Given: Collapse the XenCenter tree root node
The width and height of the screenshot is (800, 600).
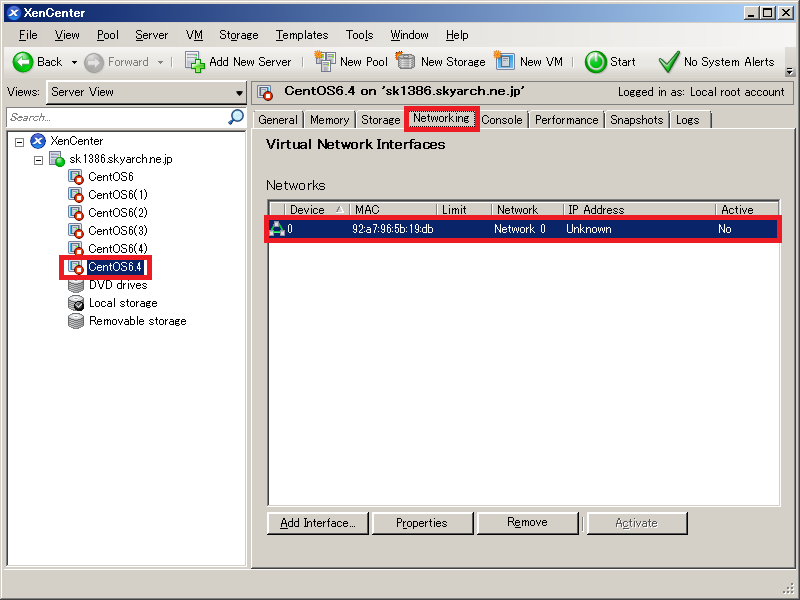Looking at the screenshot, I should click(19, 142).
